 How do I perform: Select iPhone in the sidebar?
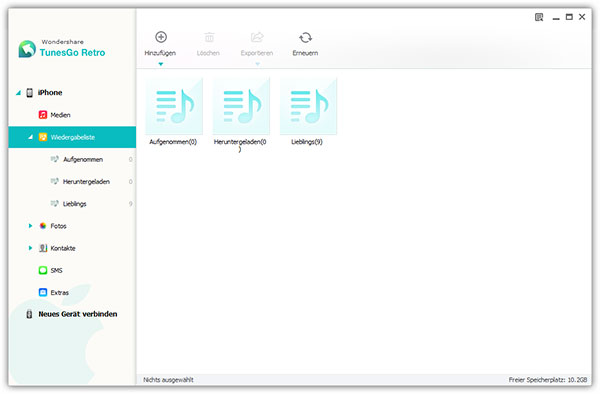click(x=50, y=93)
